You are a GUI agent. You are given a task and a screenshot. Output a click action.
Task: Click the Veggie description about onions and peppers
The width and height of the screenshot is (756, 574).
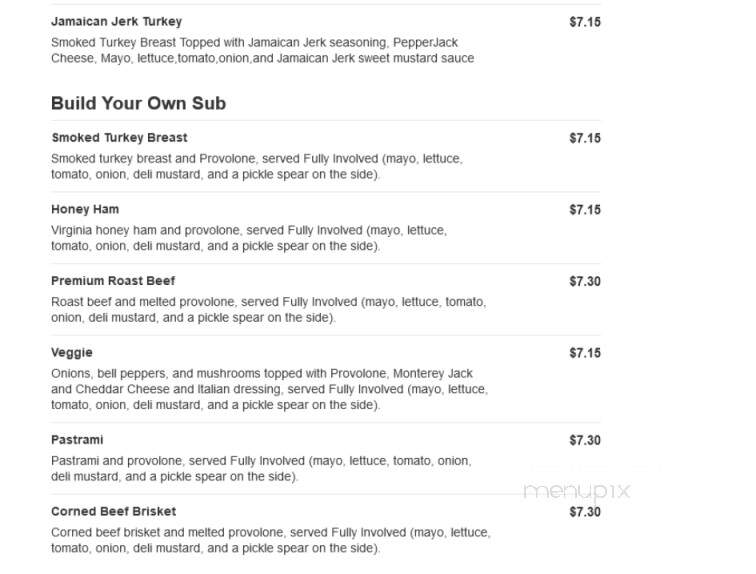pos(270,389)
